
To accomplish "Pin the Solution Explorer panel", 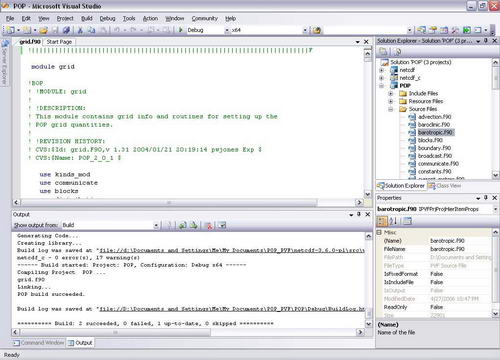I will 486,41.
